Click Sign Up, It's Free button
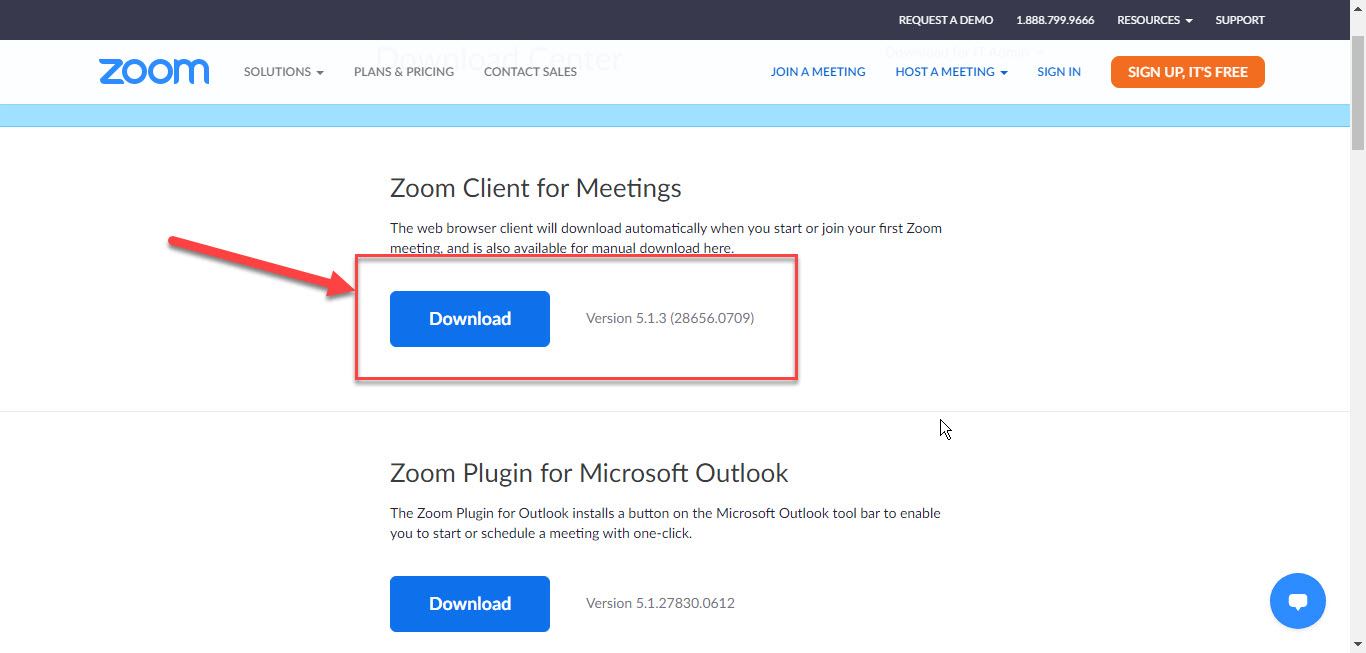The height and width of the screenshot is (653, 1366). 1188,72
